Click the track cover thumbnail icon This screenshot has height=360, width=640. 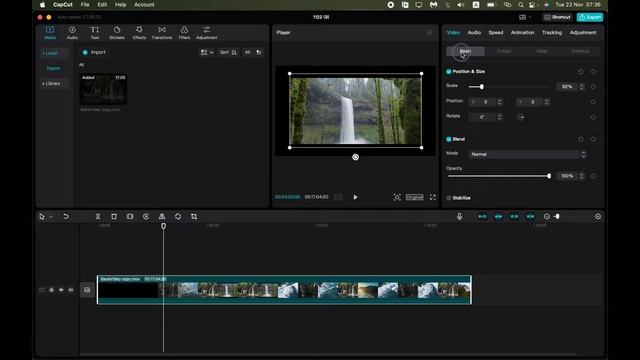(x=87, y=290)
